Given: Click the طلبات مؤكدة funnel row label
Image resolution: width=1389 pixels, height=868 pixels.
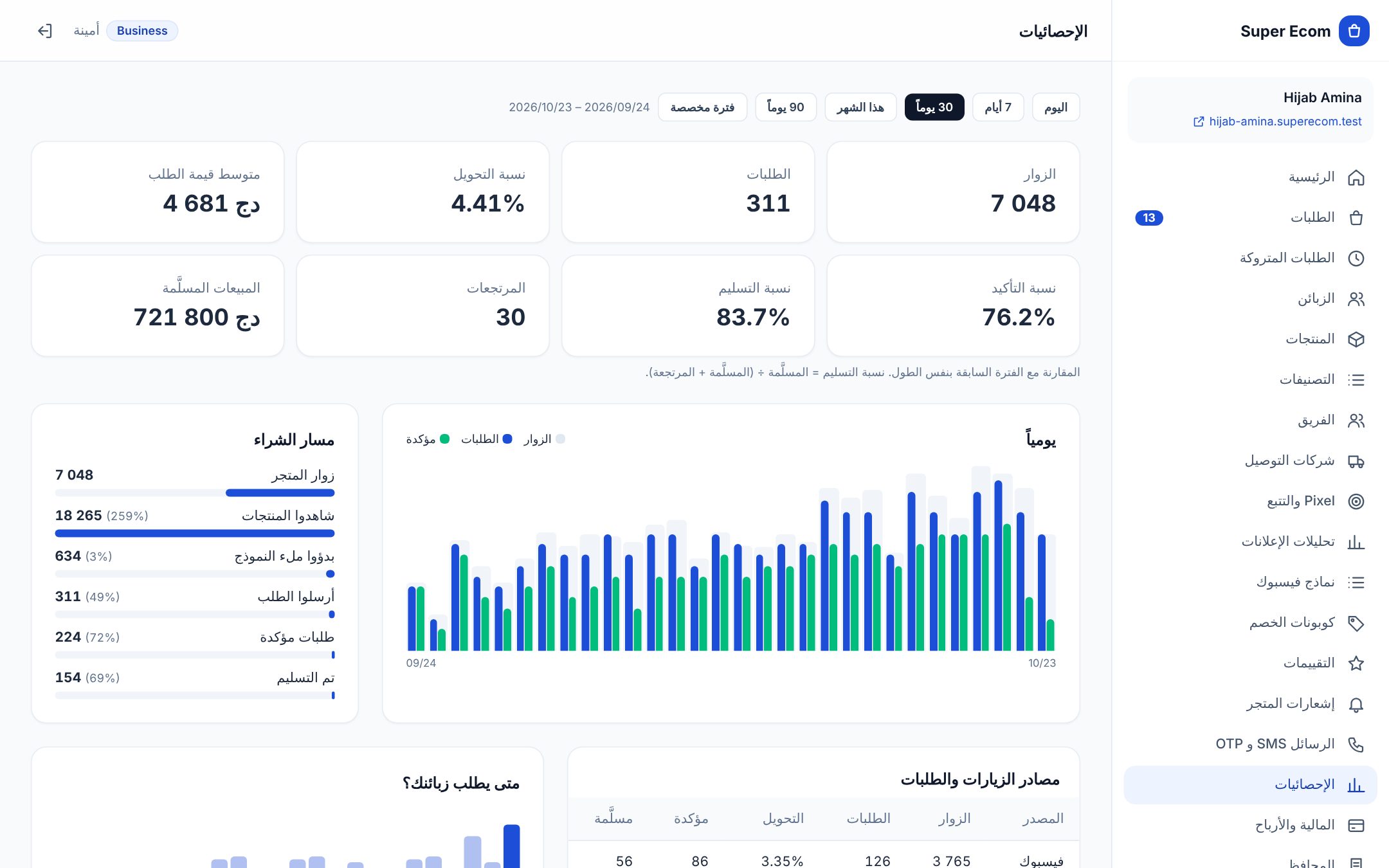Looking at the screenshot, I should click(x=297, y=637).
